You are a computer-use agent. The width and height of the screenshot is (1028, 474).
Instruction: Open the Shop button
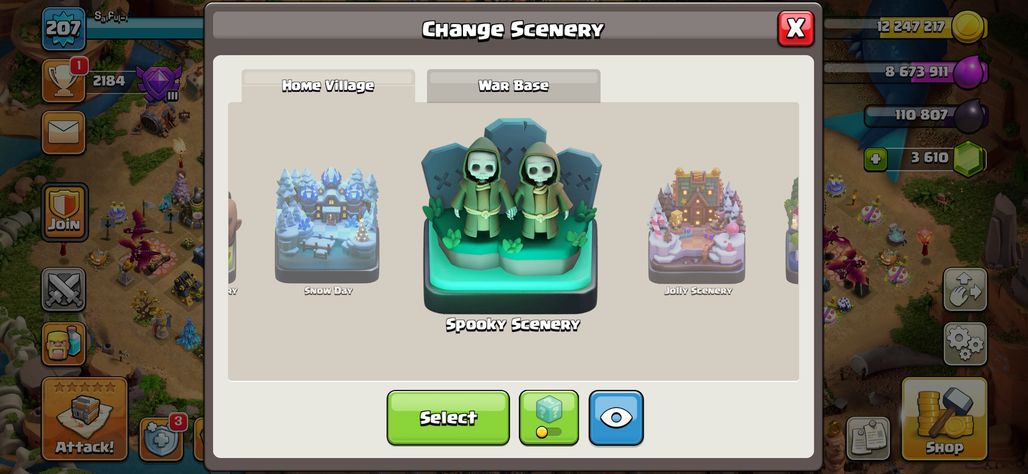tap(944, 419)
